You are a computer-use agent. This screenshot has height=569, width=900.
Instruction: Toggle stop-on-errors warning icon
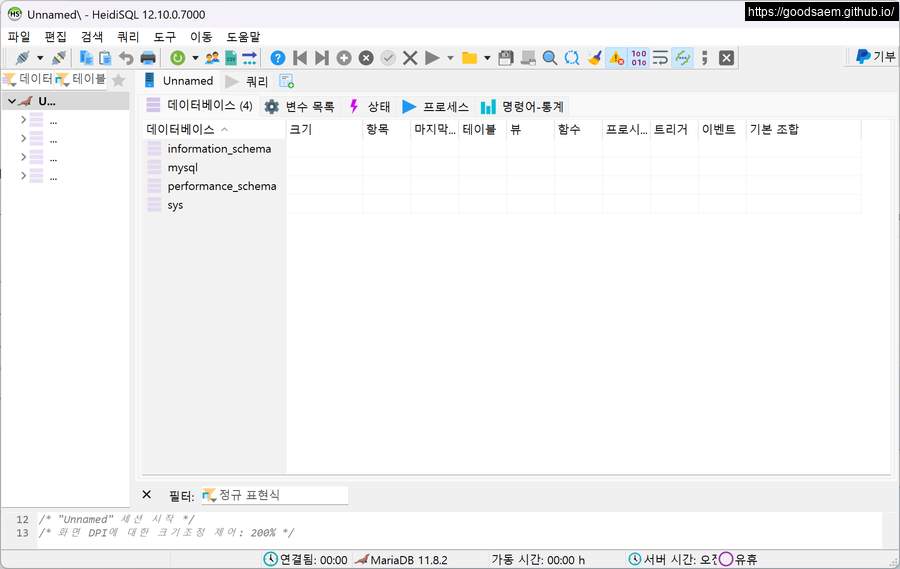click(x=616, y=58)
